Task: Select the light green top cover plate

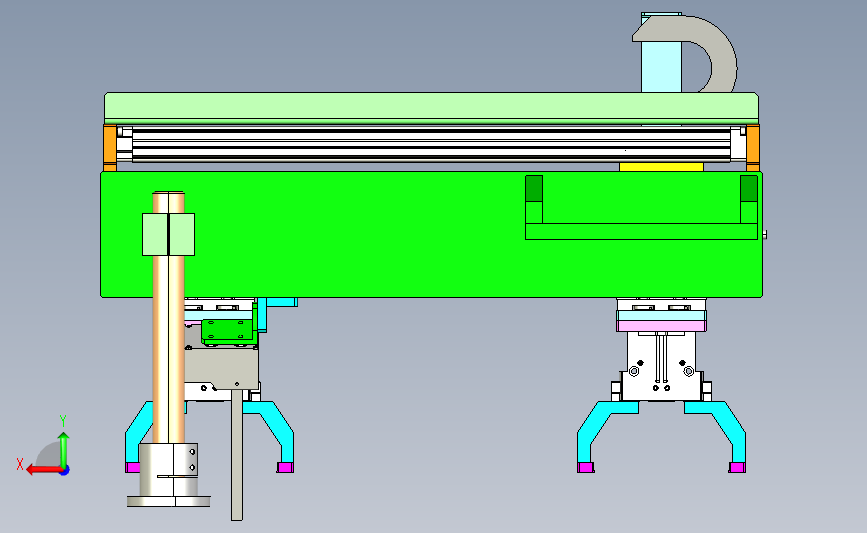Action: [x=431, y=106]
